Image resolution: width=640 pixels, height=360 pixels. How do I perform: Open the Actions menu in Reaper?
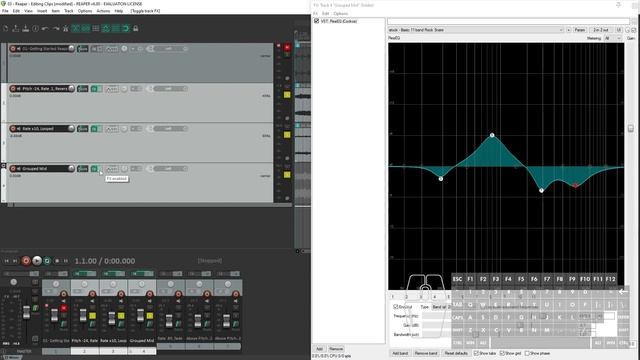103,11
